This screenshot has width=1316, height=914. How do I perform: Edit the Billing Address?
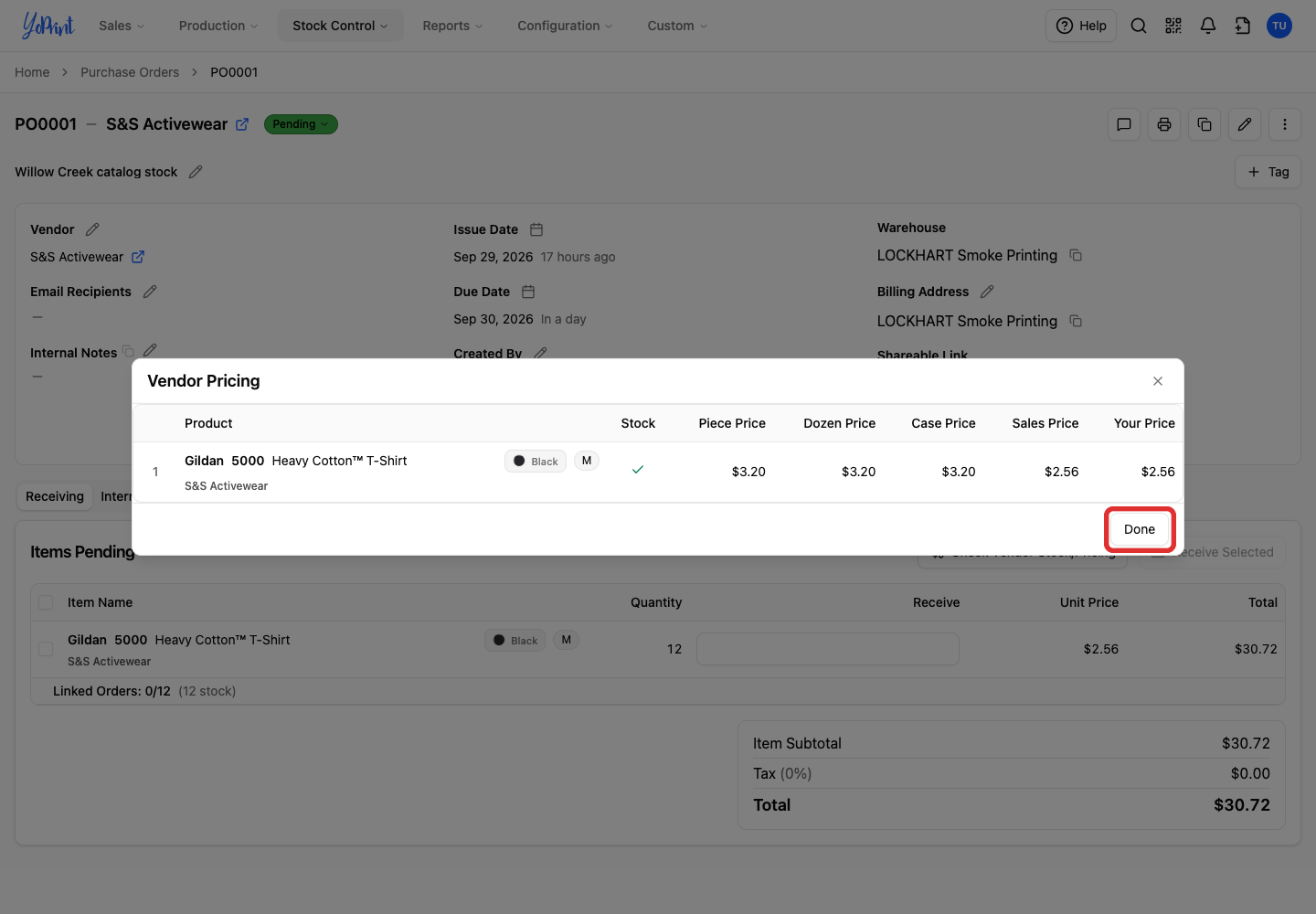pyautogui.click(x=987, y=292)
